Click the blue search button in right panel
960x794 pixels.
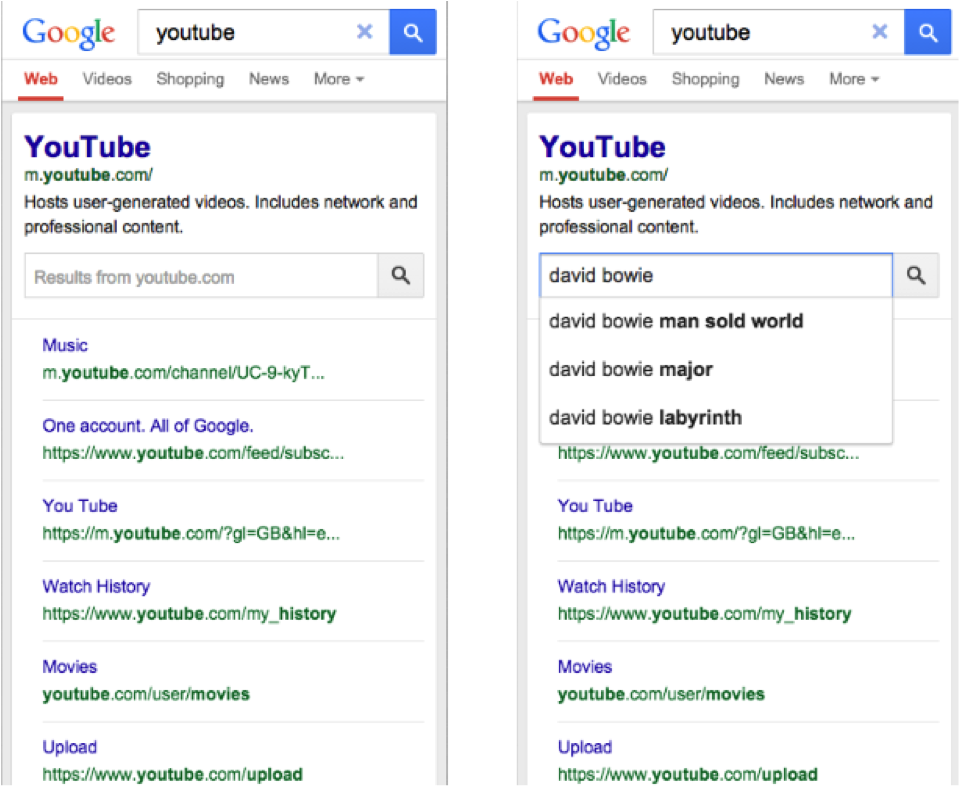click(x=928, y=32)
